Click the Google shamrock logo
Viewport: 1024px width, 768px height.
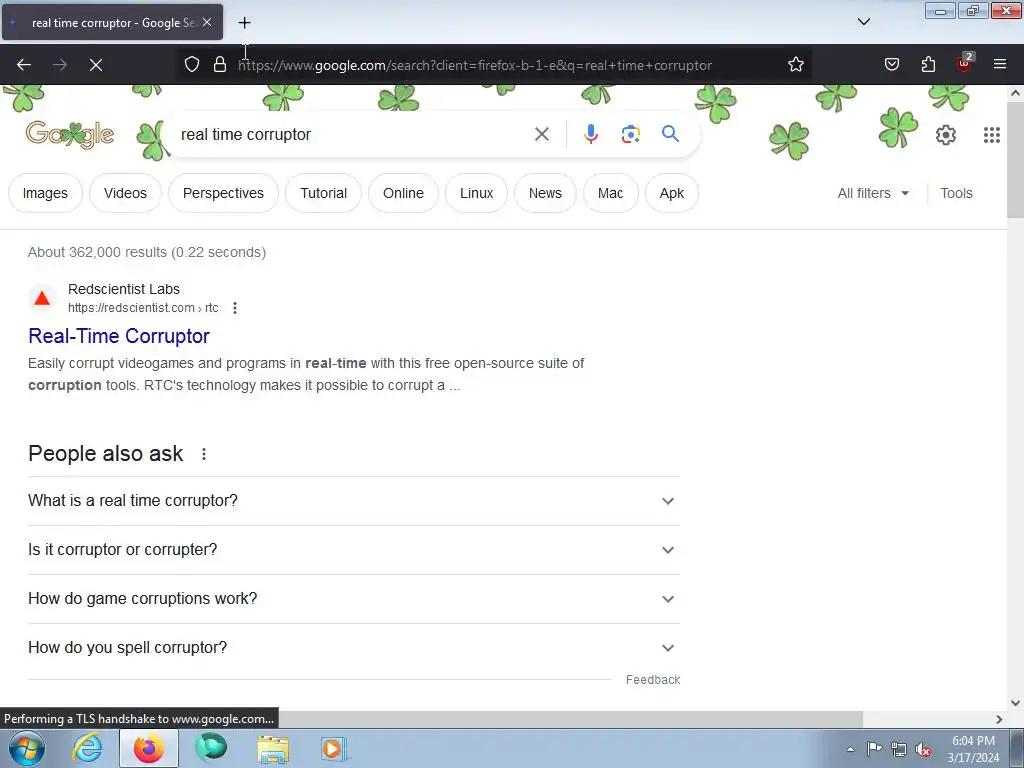pos(70,135)
